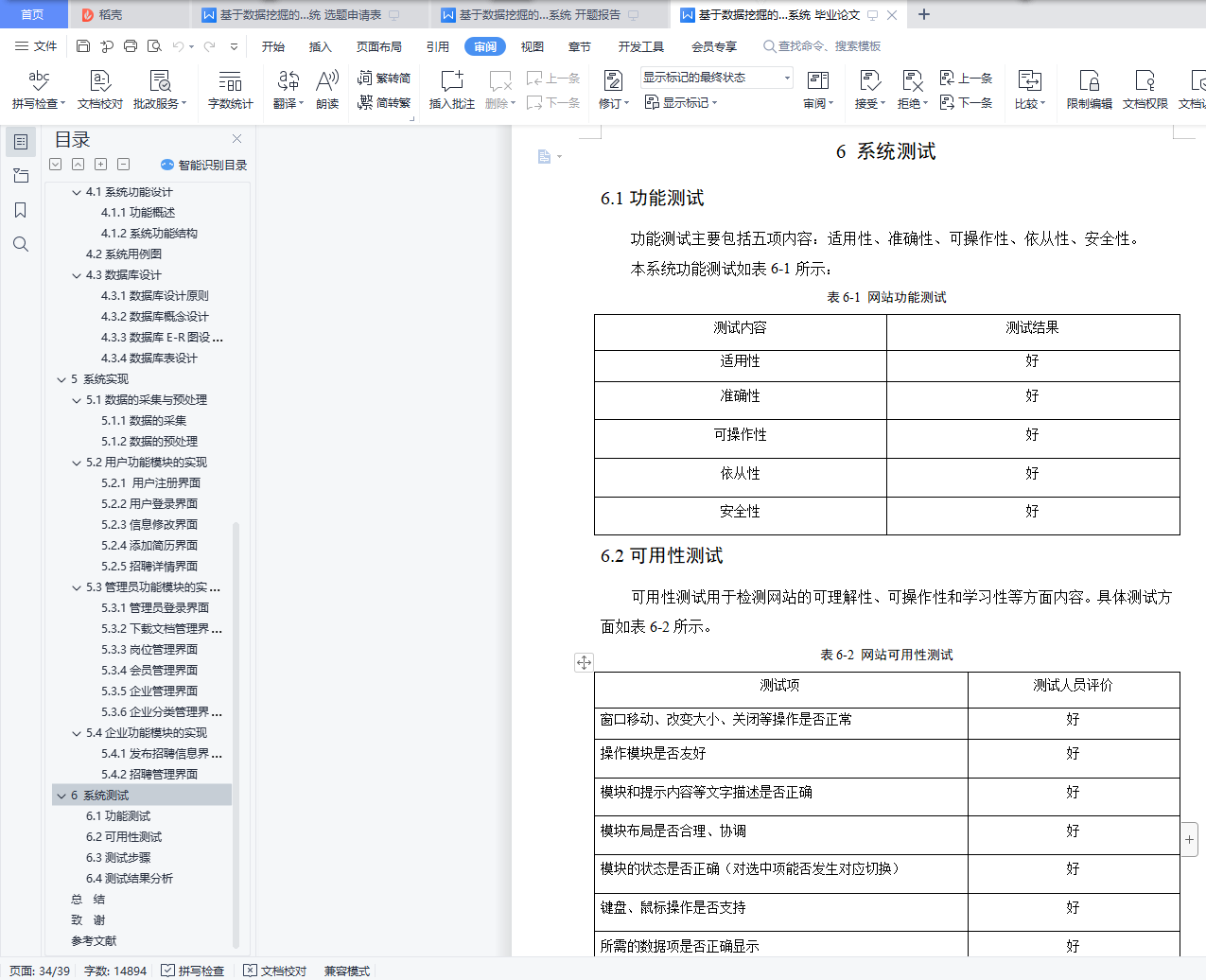
Task: Click 智能识别目录 button
Action: coord(204,165)
